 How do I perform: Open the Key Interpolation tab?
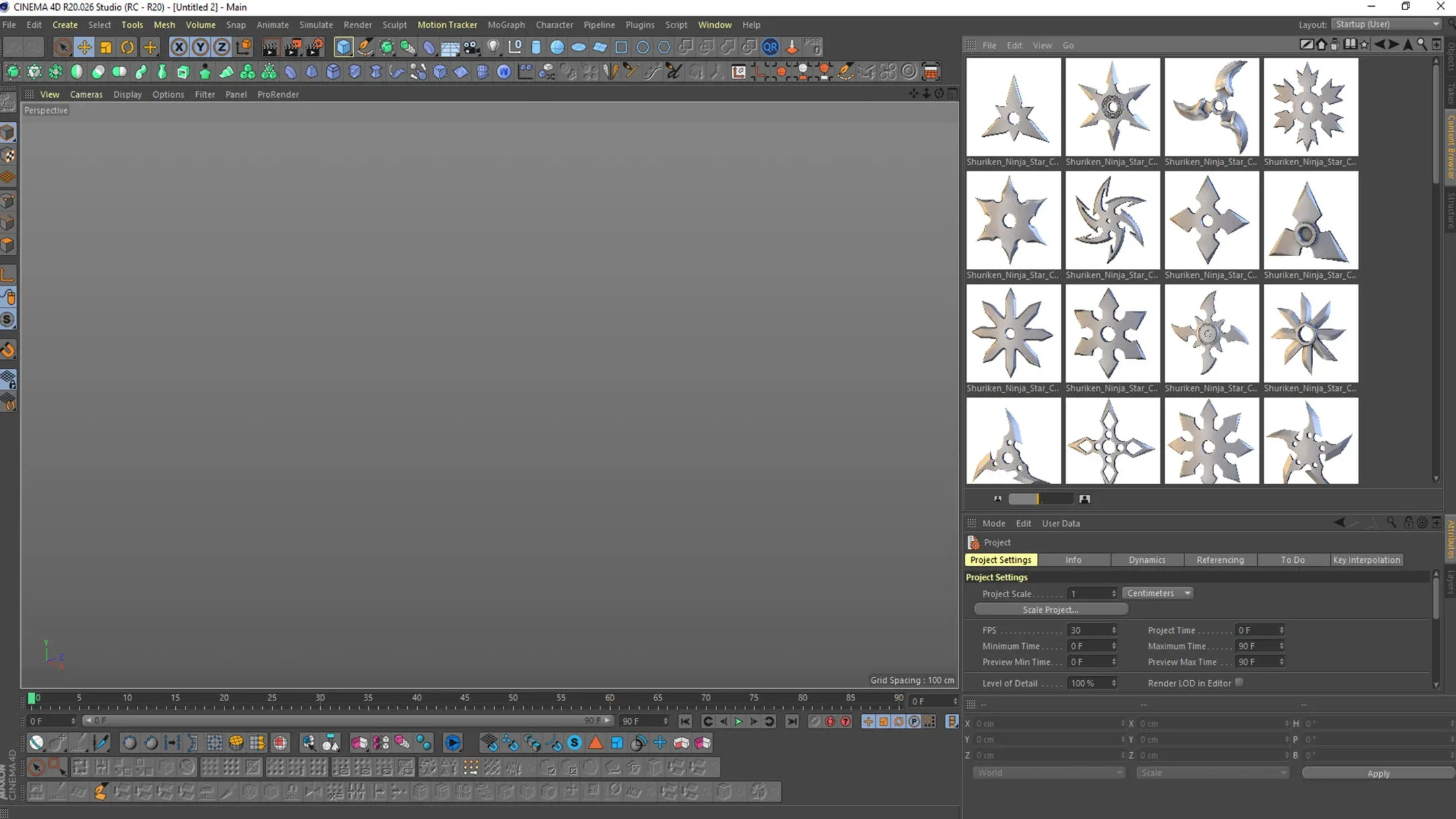click(1367, 559)
